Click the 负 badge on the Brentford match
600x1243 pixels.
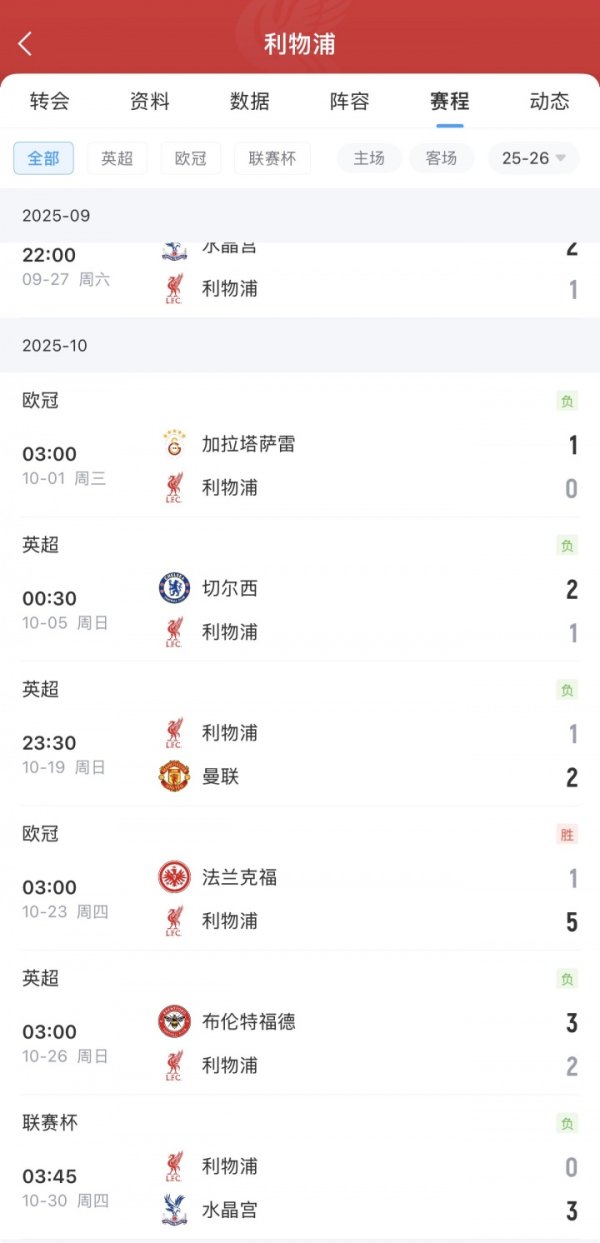566,979
